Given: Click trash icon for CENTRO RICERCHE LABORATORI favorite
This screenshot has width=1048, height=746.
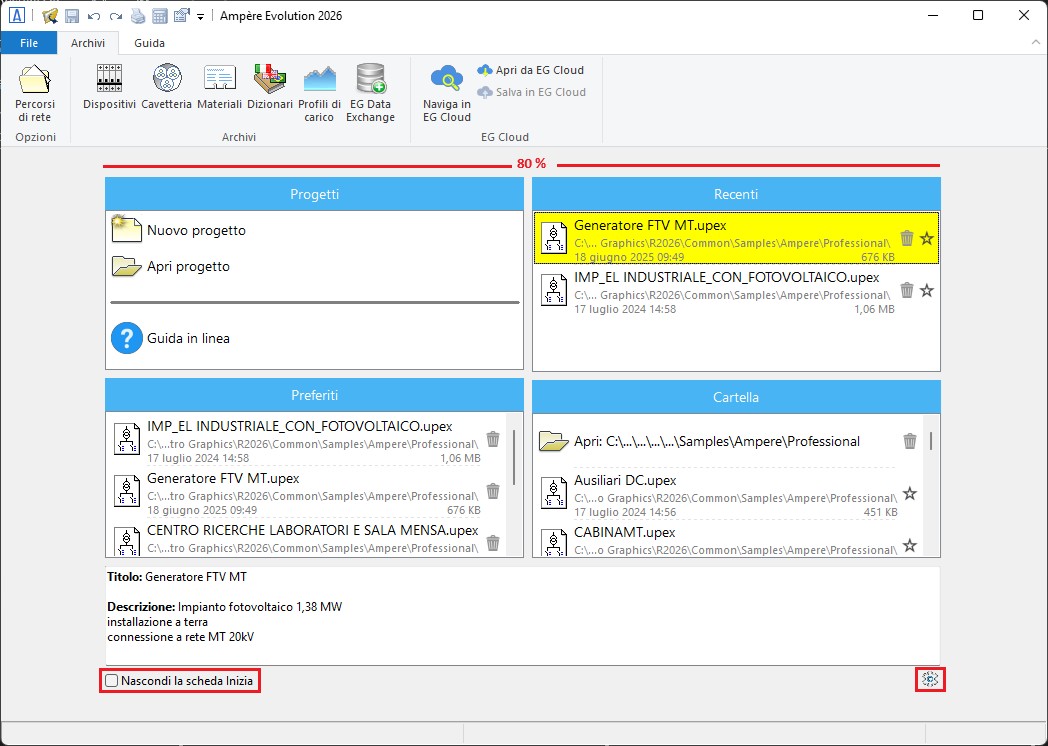Looking at the screenshot, I should [493, 543].
